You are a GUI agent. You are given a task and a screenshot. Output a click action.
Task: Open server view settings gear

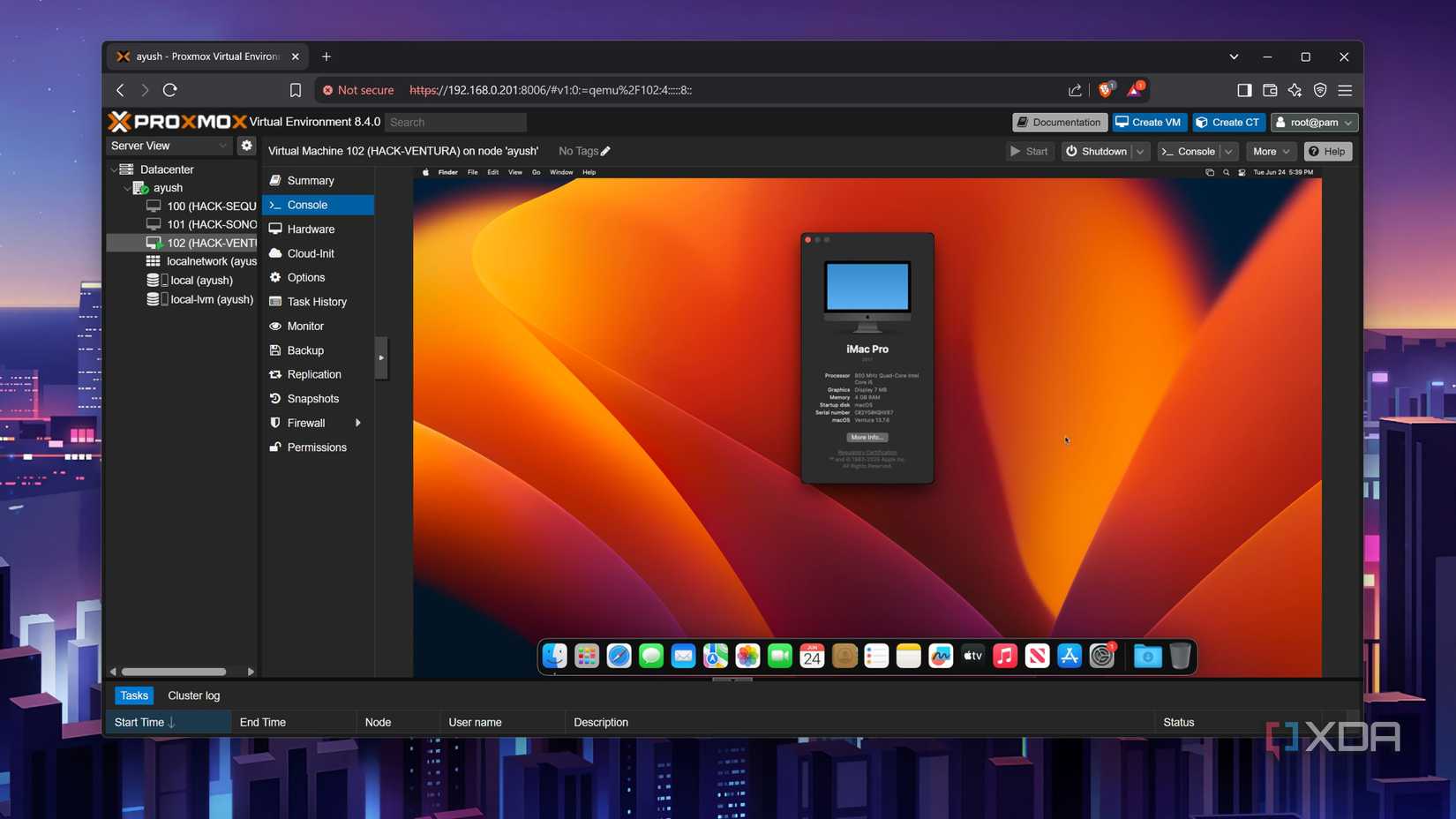point(246,146)
